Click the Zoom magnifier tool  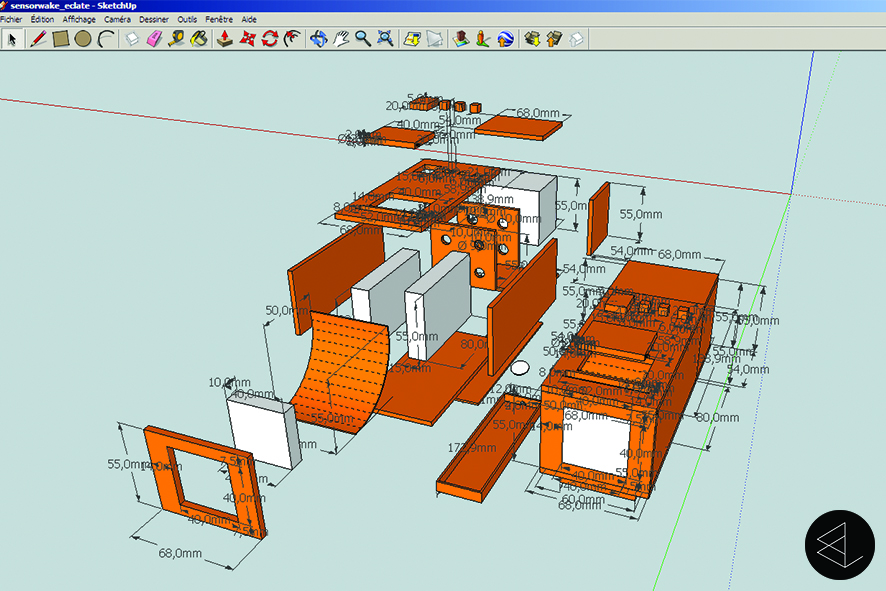pyautogui.click(x=363, y=39)
